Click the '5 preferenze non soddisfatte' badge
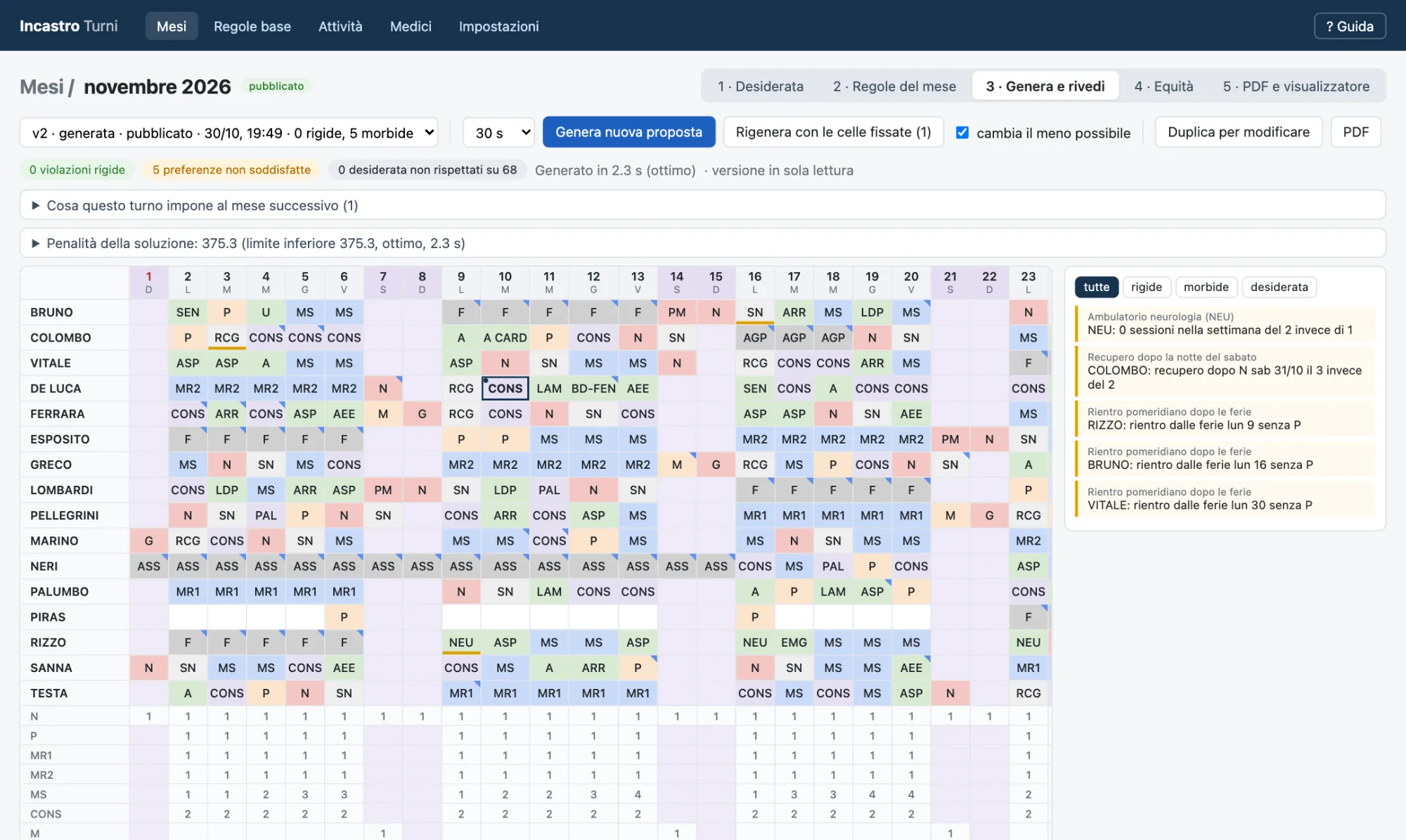The width and height of the screenshot is (1406, 840). 231,169
